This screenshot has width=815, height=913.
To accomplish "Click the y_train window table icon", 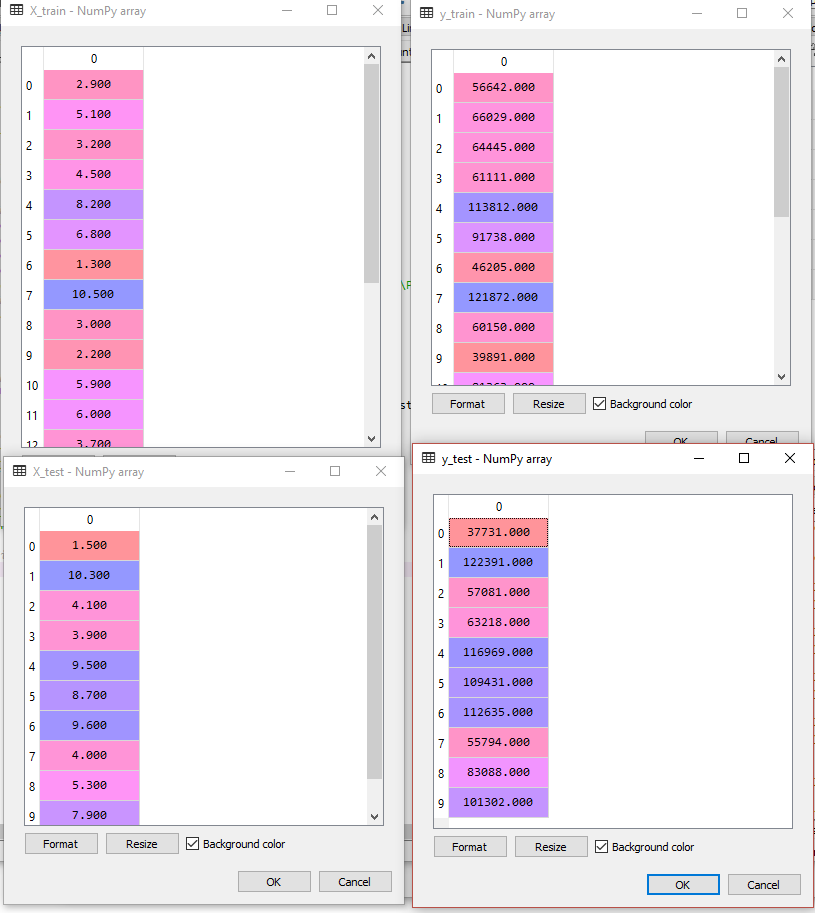I will (426, 14).
